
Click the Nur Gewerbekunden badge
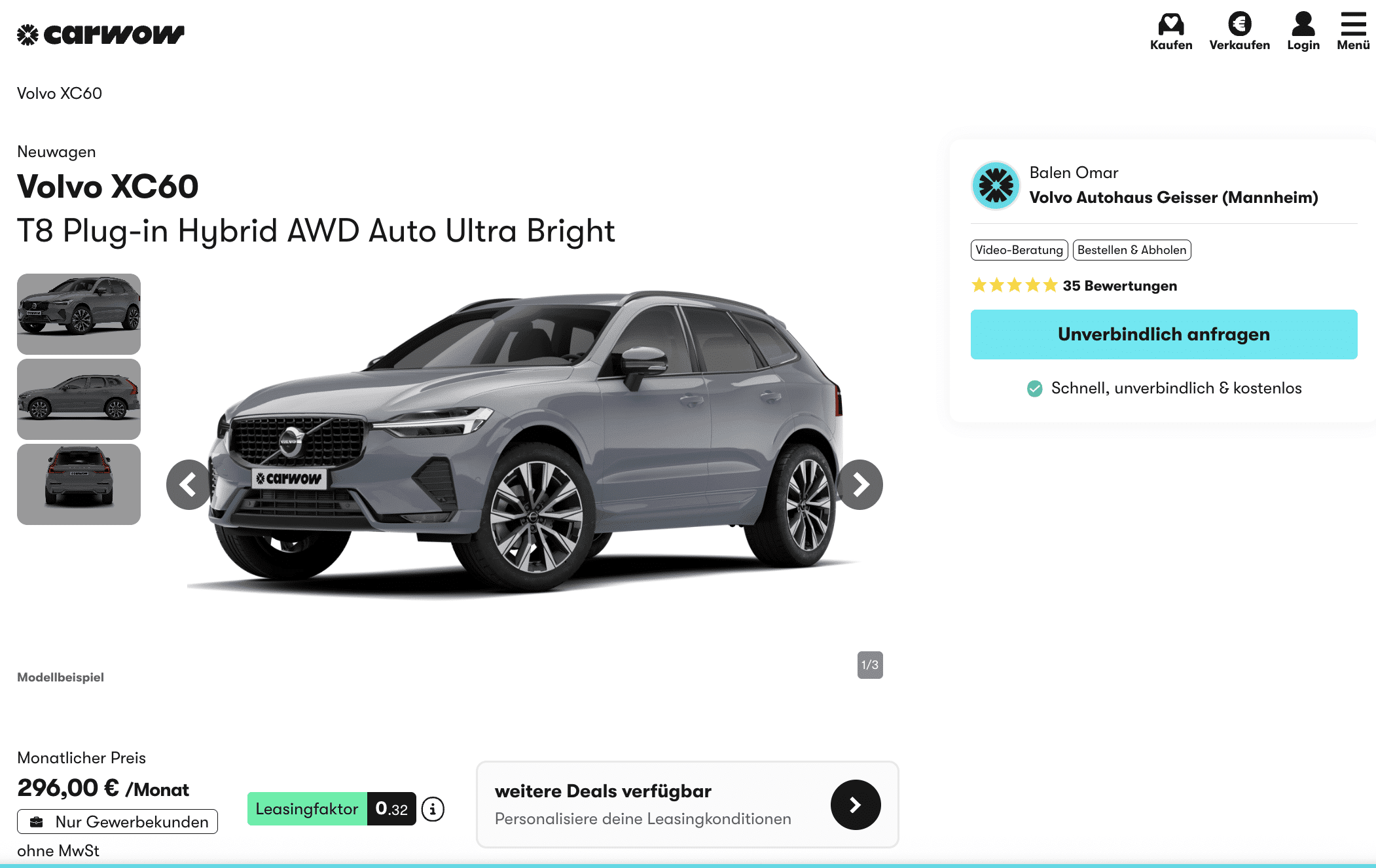coord(117,822)
